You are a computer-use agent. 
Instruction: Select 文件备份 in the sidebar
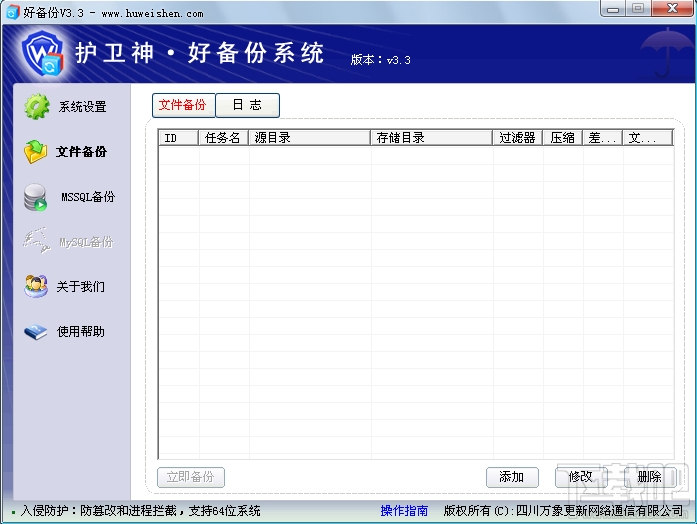81,152
